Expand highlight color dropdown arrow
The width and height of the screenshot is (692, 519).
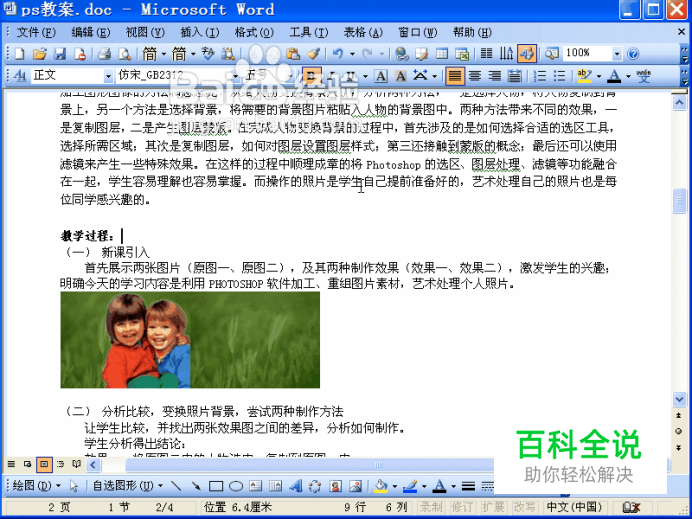(x=598, y=76)
